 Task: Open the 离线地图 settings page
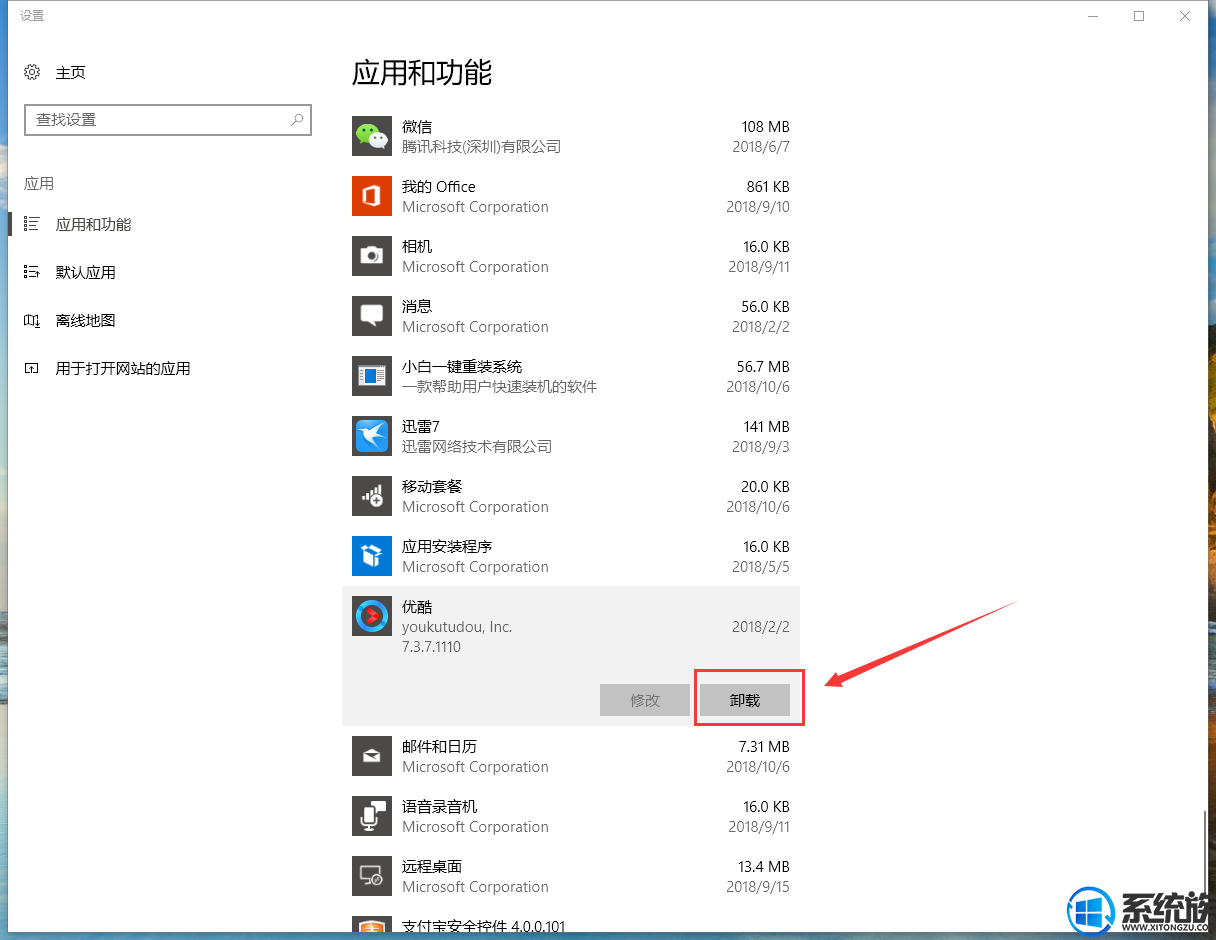pyautogui.click(x=85, y=320)
